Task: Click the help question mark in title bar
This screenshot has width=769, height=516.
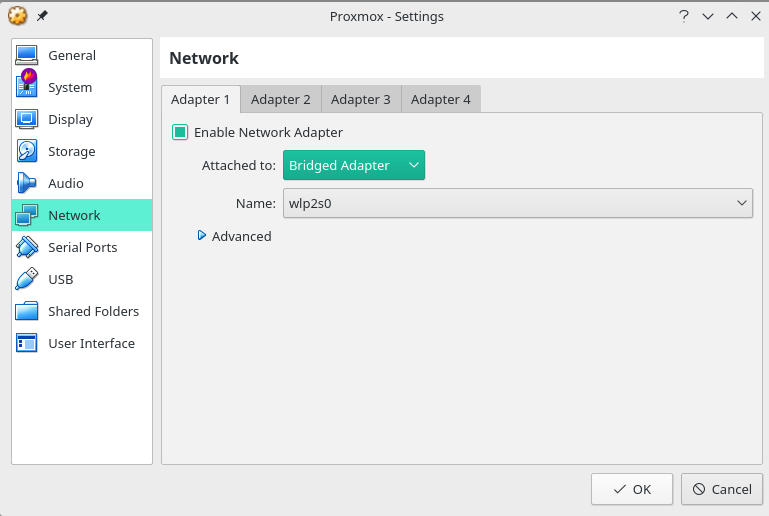Action: tap(684, 16)
